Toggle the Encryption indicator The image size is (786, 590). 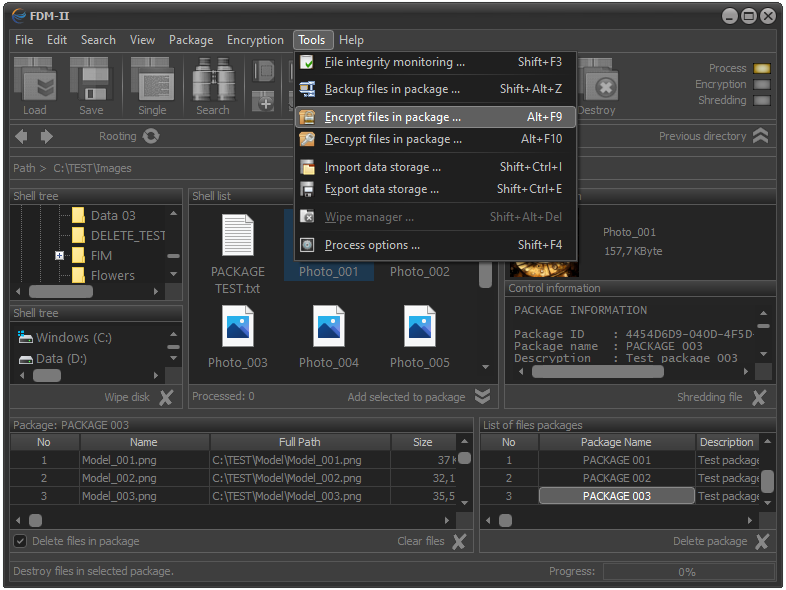point(761,84)
